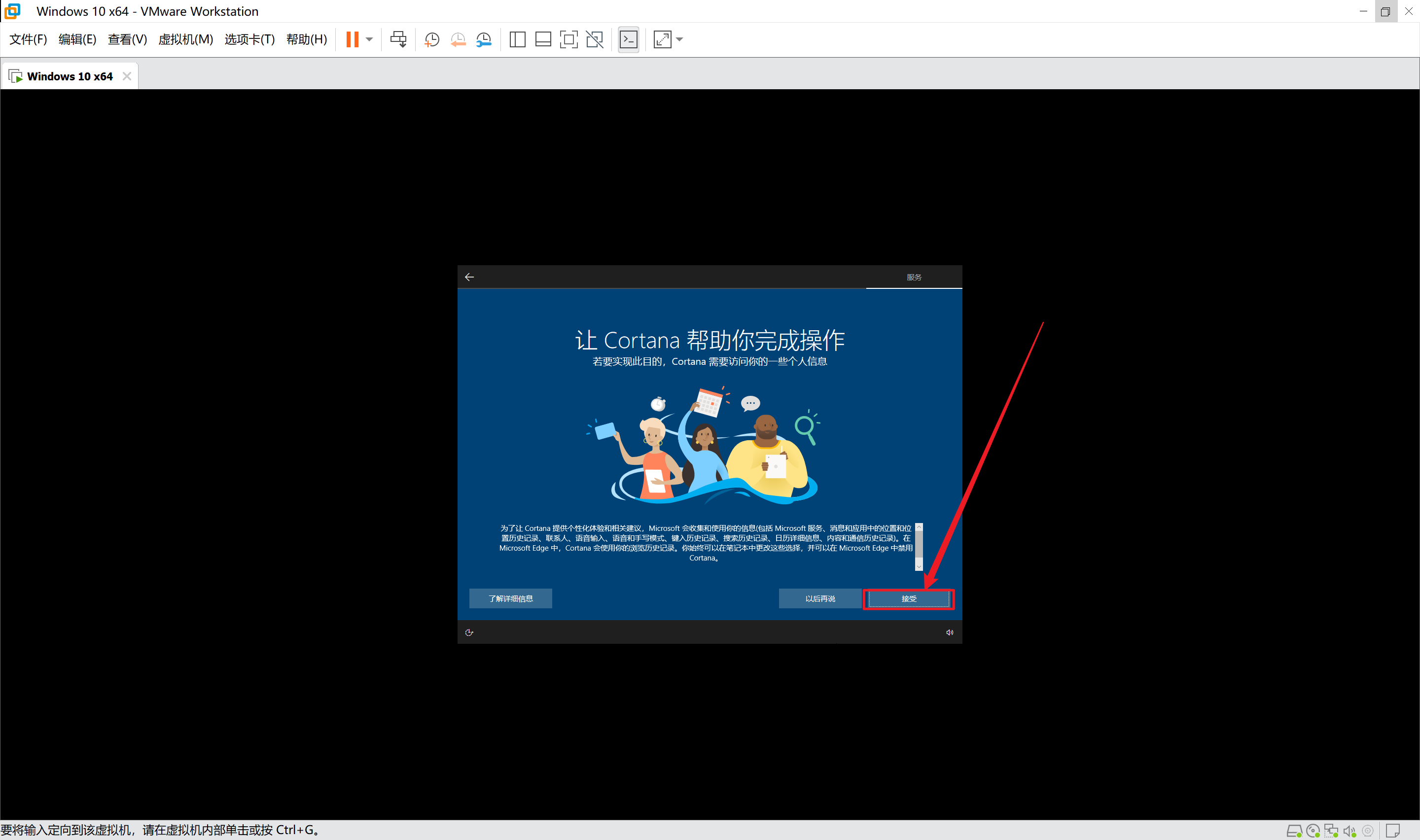Open the snapshot manager

click(484, 39)
